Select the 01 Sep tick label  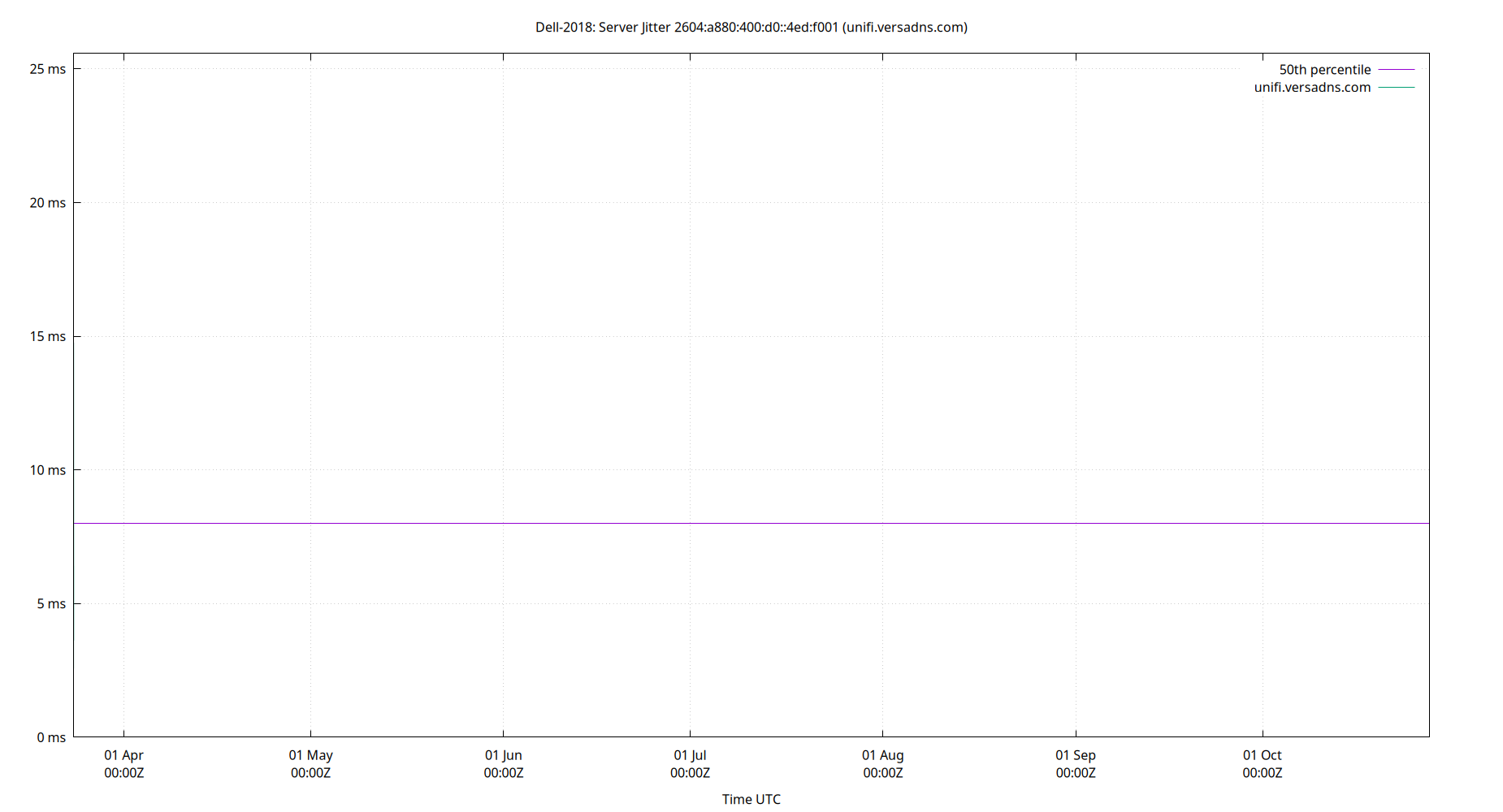[x=1074, y=755]
